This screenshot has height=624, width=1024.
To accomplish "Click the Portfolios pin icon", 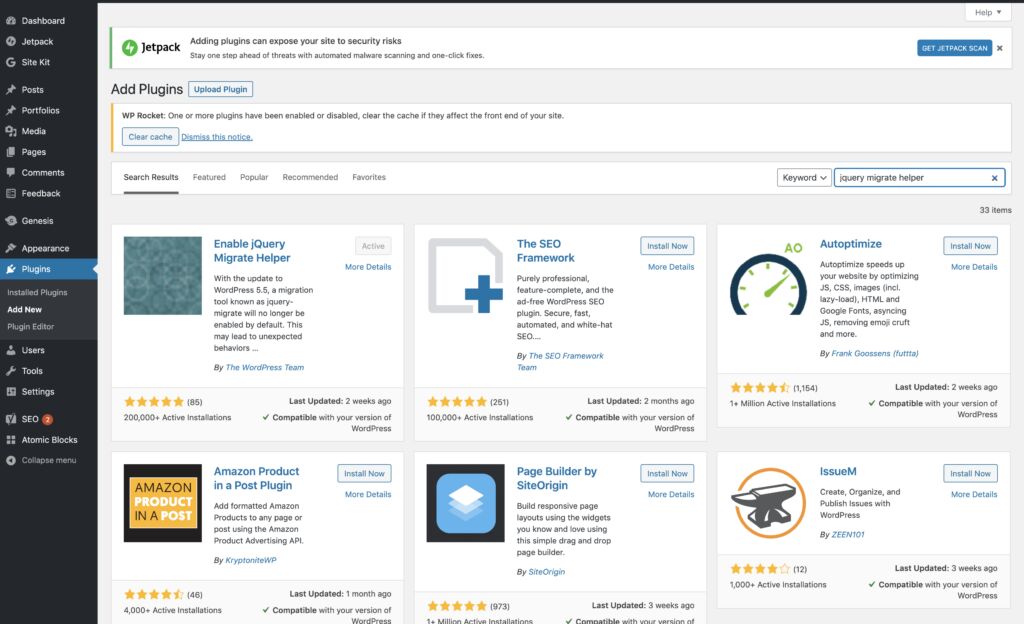I will click(x=10, y=110).
